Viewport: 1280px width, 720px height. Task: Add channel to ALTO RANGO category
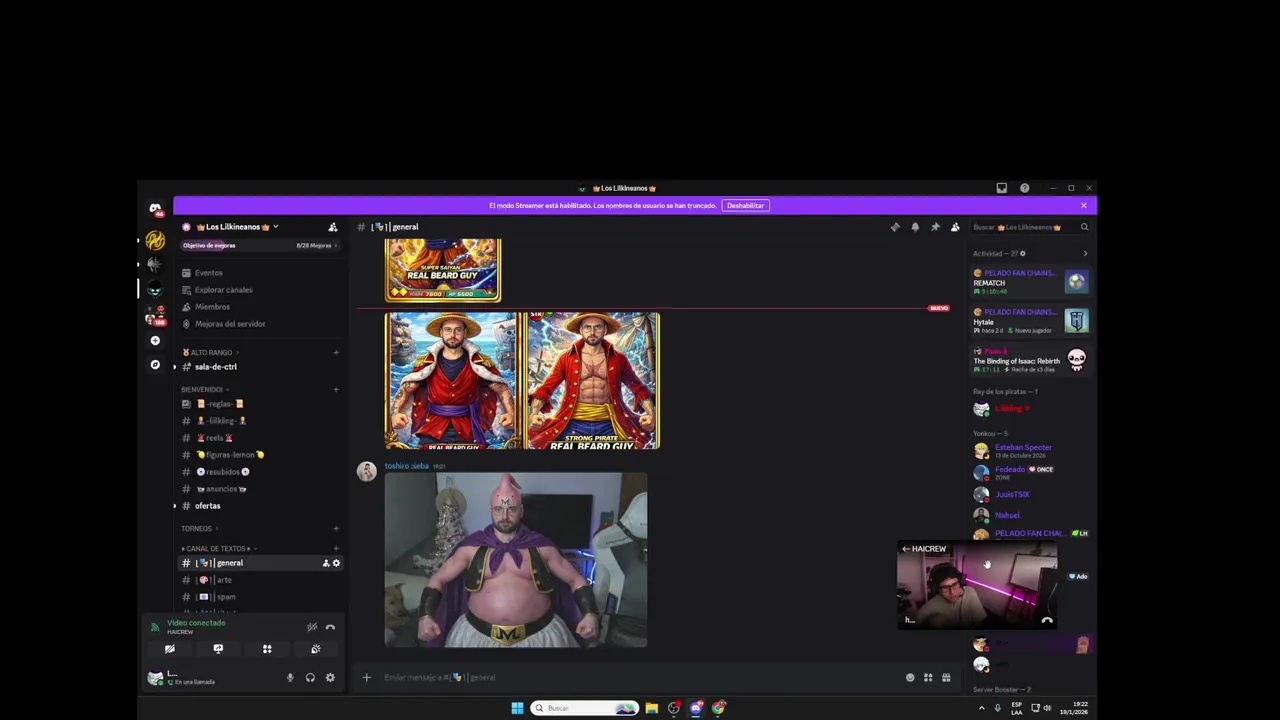[x=336, y=352]
